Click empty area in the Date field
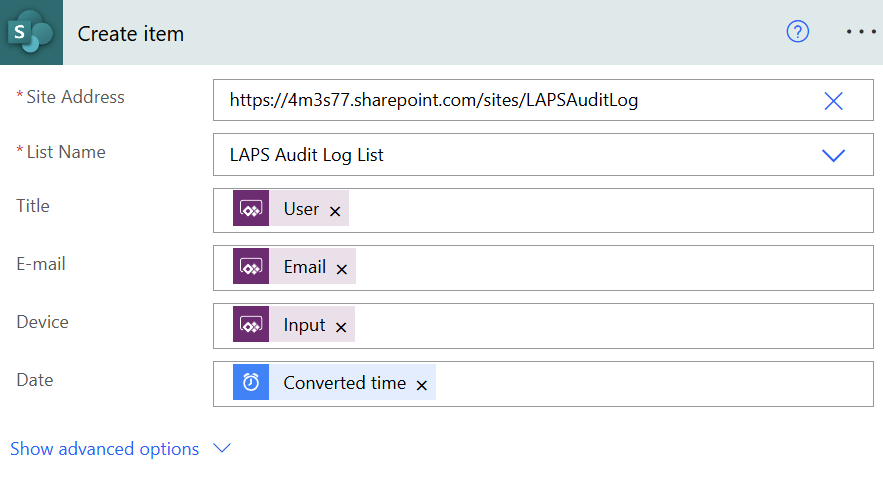Screen dimensions: 883x484 pyautogui.click(x=650, y=384)
